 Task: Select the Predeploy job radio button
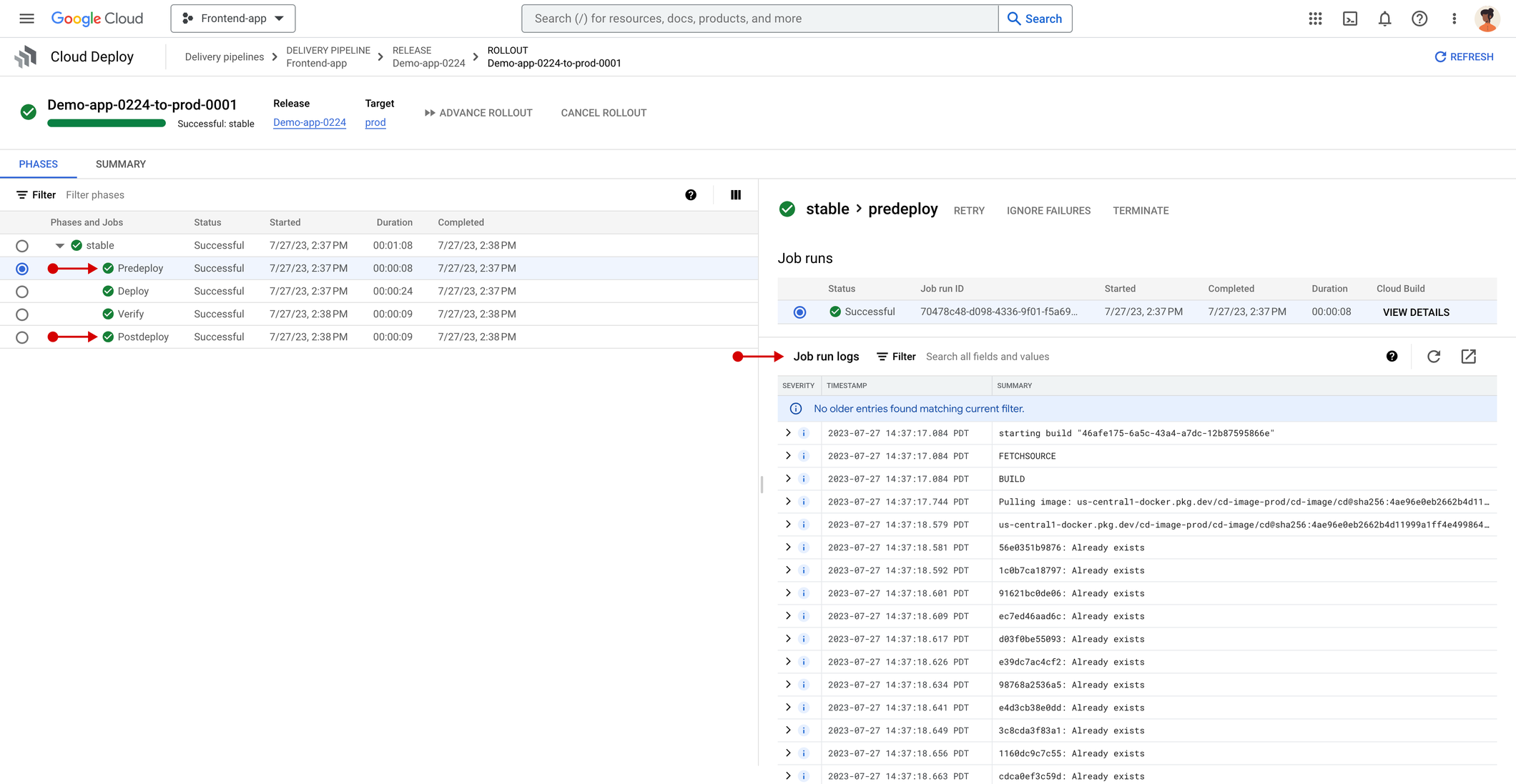22,269
